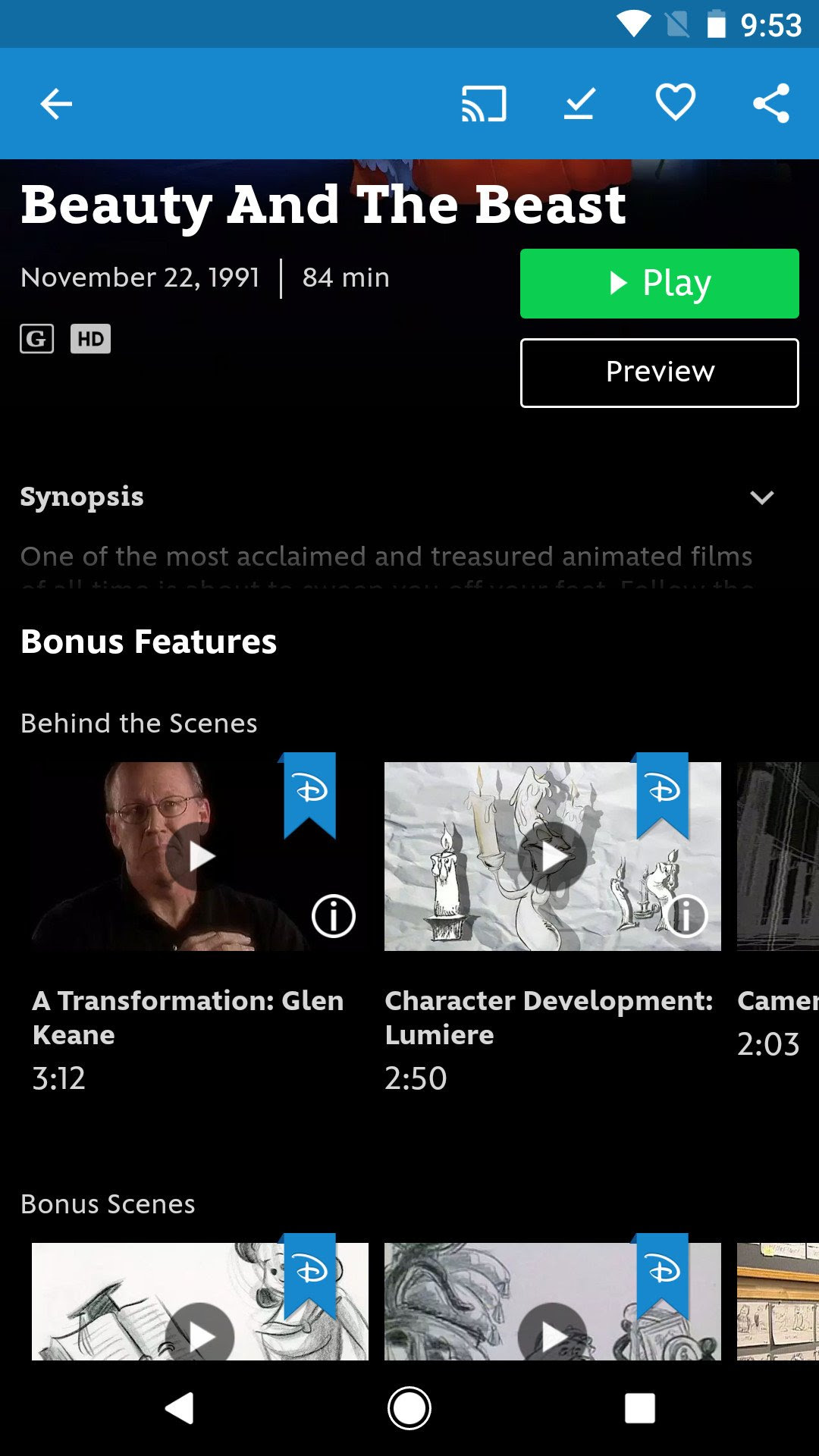Screen dimensions: 819x1456
Task: Click the green Play button
Action: pyautogui.click(x=660, y=284)
